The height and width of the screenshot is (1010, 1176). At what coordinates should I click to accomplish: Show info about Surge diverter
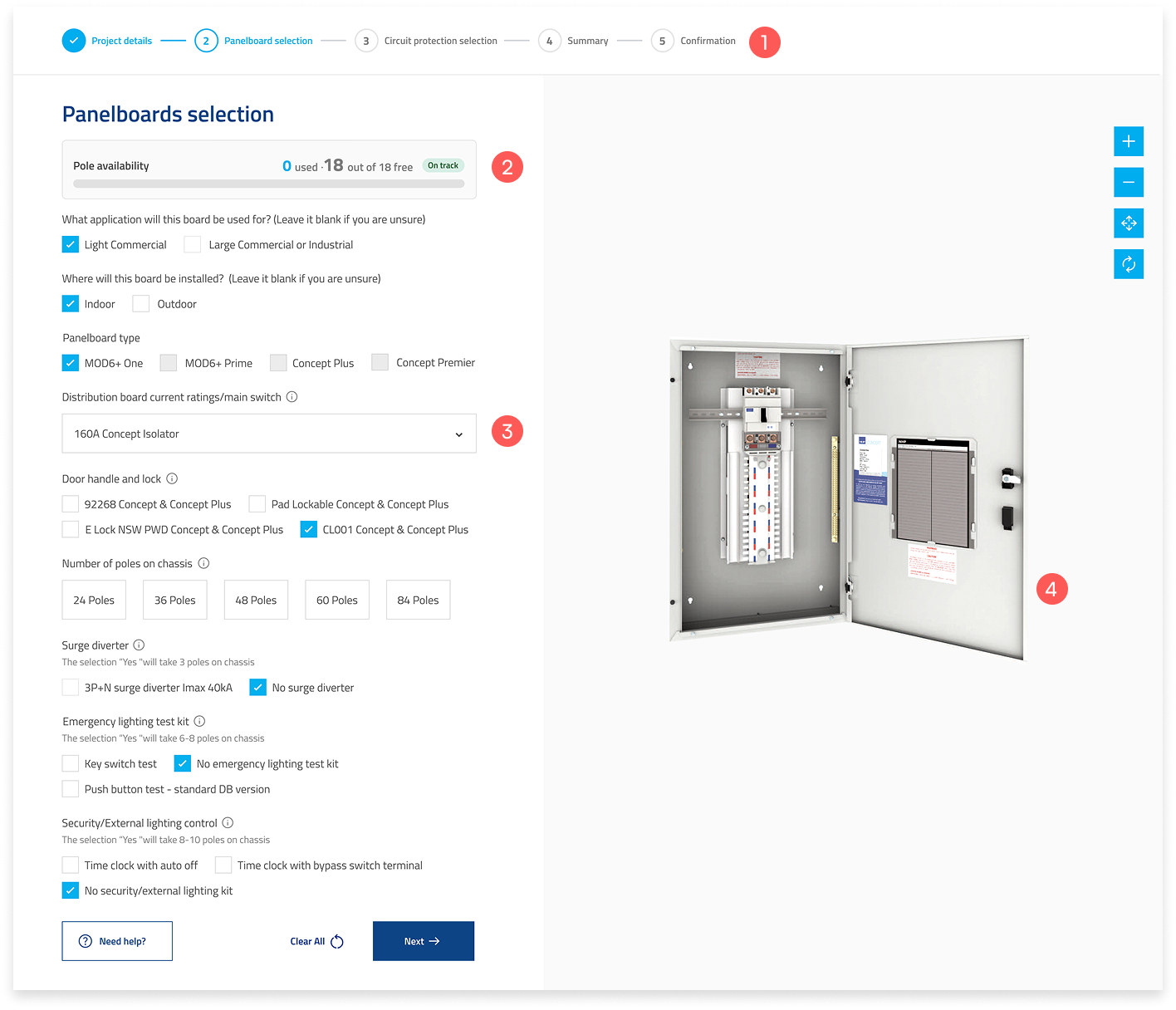[x=139, y=645]
